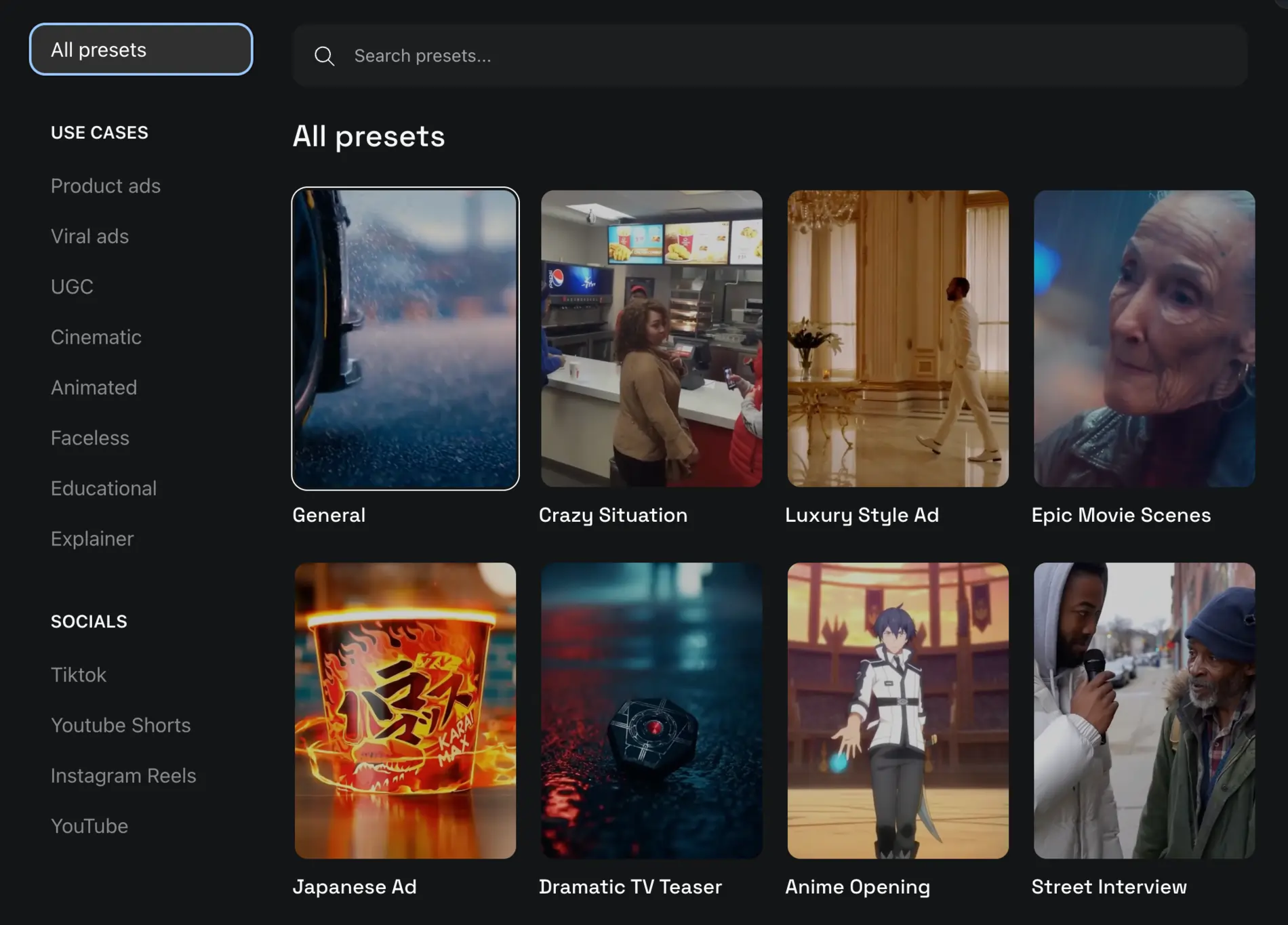Select the All presets button
1288x925 pixels.
click(141, 49)
